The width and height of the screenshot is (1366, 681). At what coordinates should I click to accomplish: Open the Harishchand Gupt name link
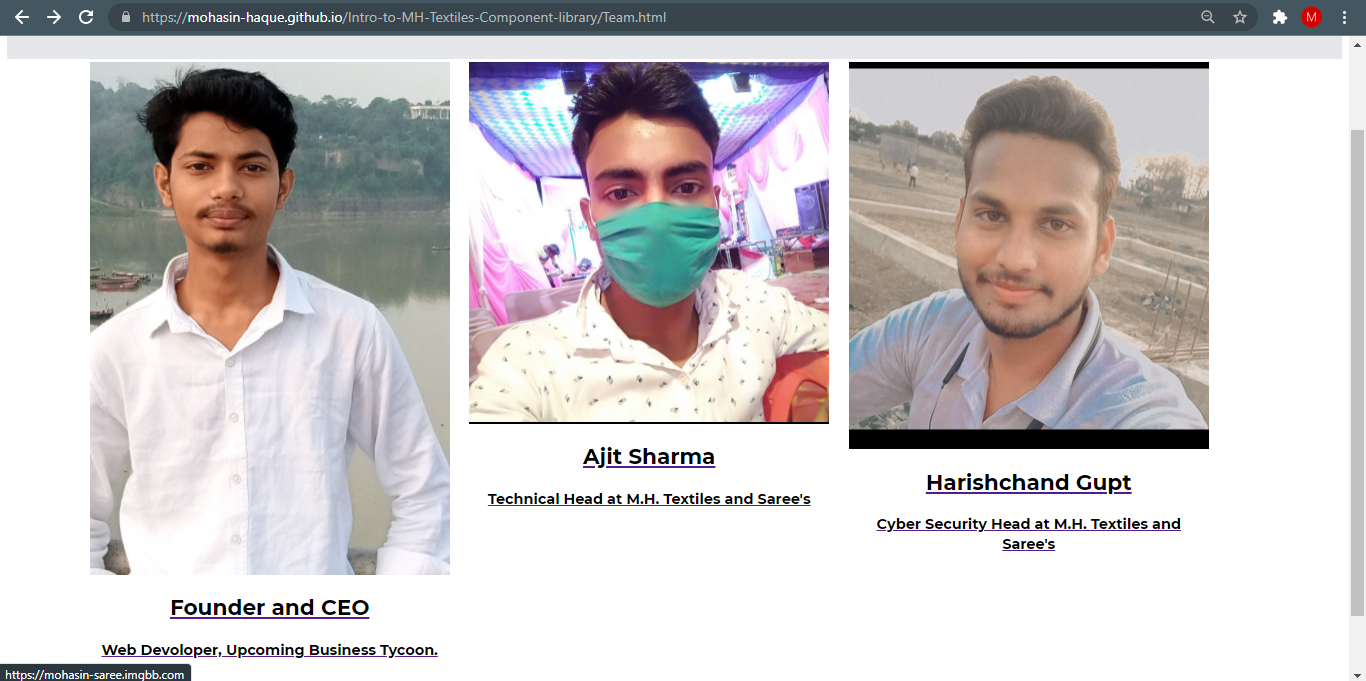1029,482
